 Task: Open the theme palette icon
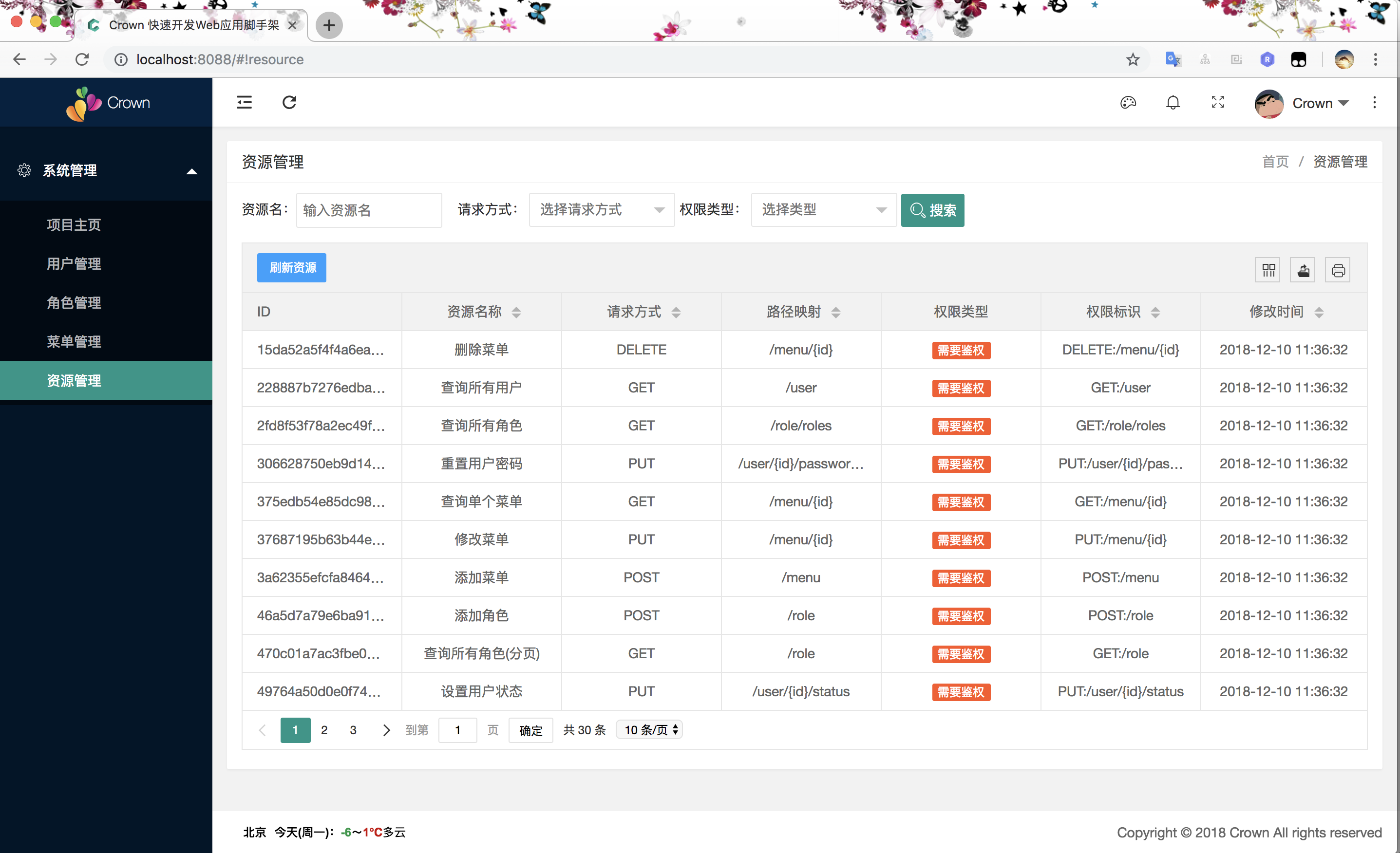click(x=1128, y=102)
